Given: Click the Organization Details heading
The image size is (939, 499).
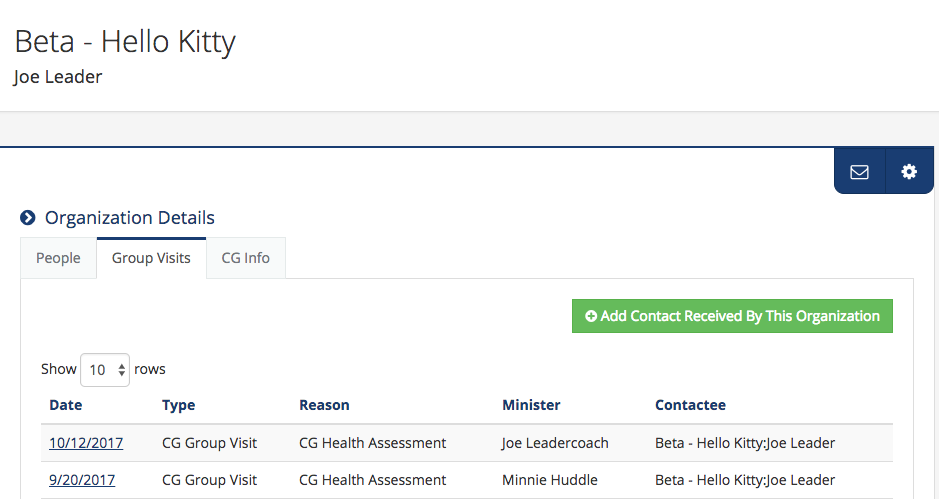Looking at the screenshot, I should pos(130,217).
